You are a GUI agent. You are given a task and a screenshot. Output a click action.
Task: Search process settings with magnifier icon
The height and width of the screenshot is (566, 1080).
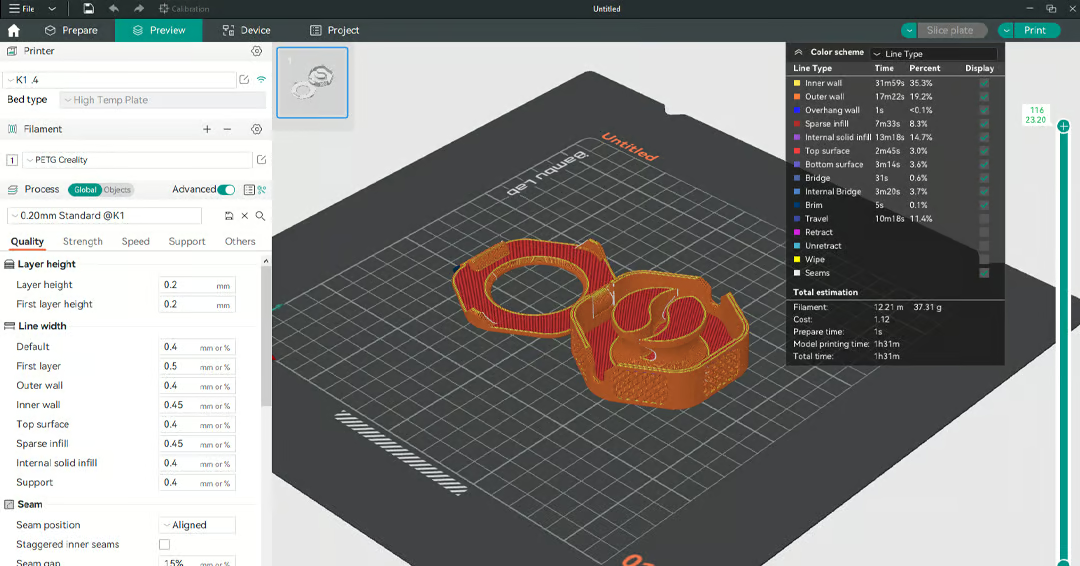pyautogui.click(x=260, y=216)
